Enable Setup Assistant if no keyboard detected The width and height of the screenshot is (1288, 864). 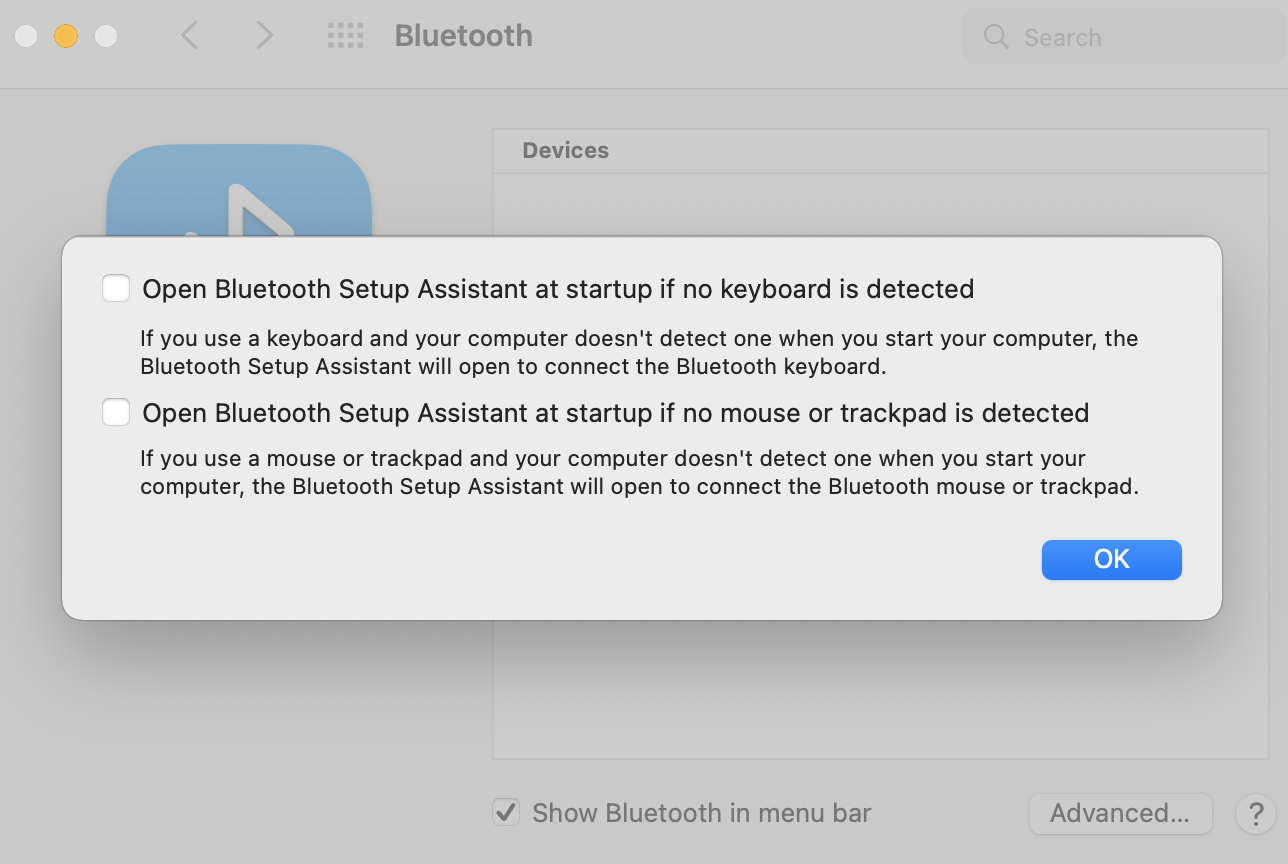point(116,289)
